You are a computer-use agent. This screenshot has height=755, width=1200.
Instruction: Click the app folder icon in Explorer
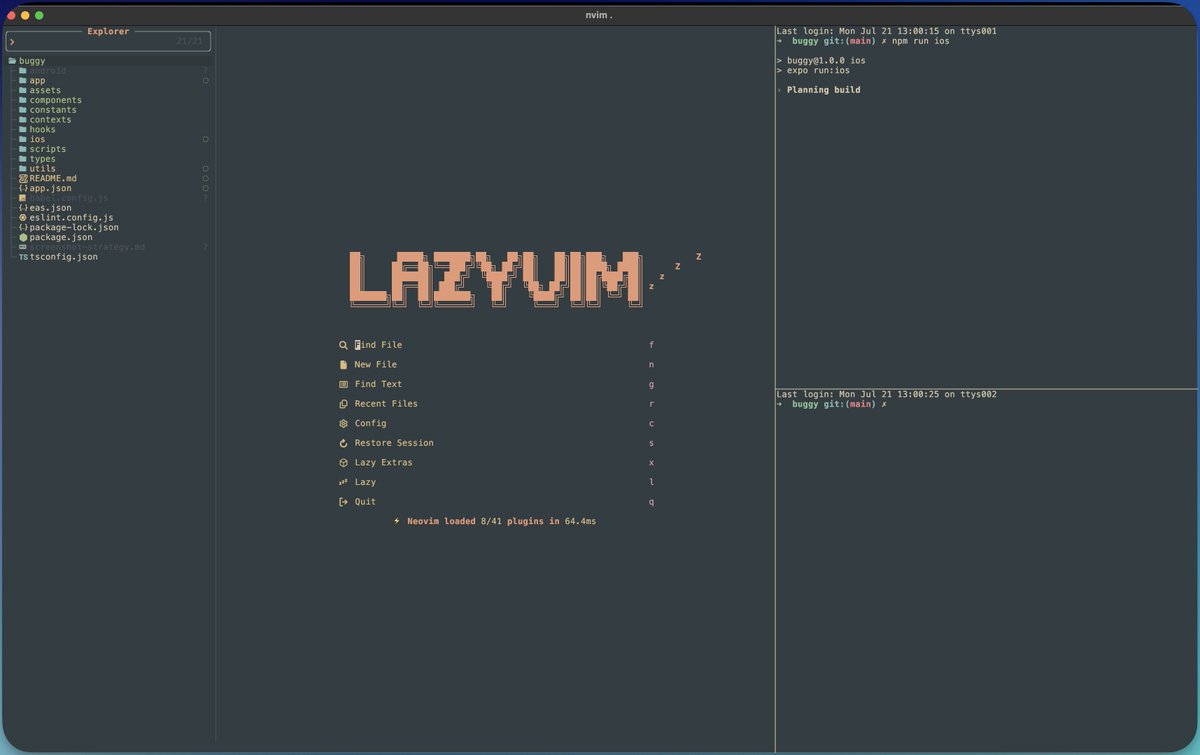(23, 81)
